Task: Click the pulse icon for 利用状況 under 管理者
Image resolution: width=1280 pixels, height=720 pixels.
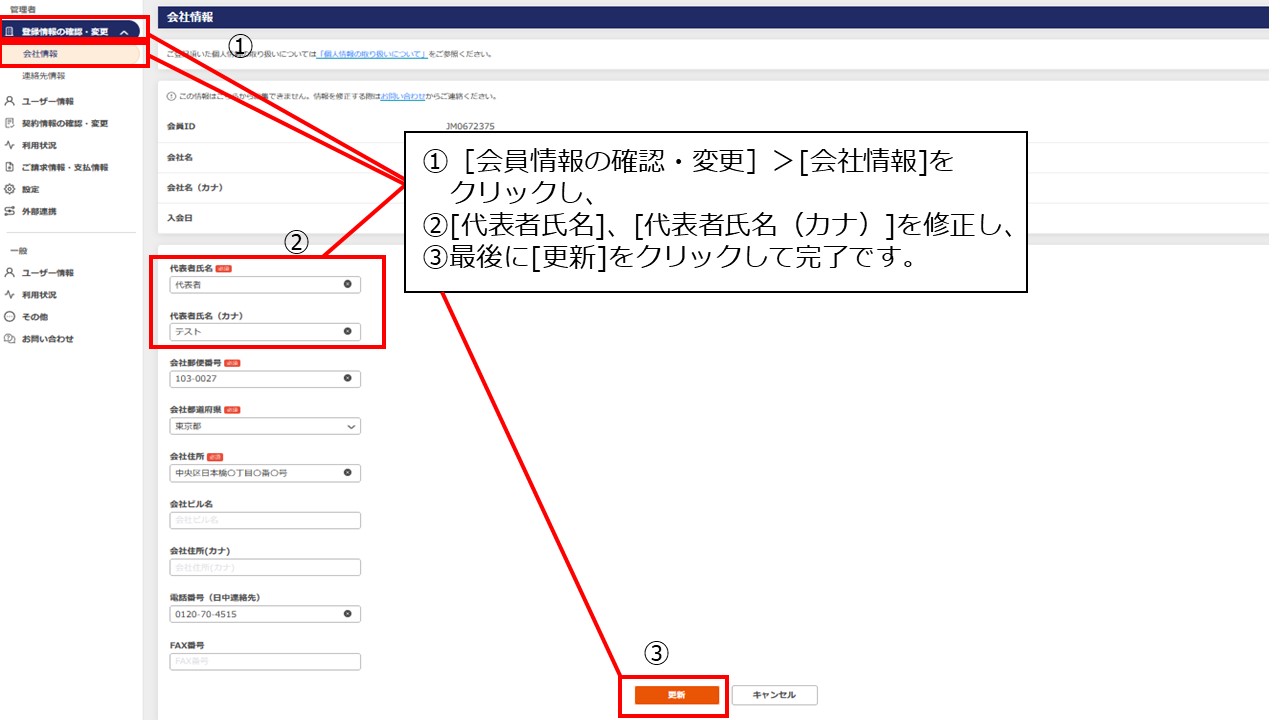Action: [x=9, y=145]
